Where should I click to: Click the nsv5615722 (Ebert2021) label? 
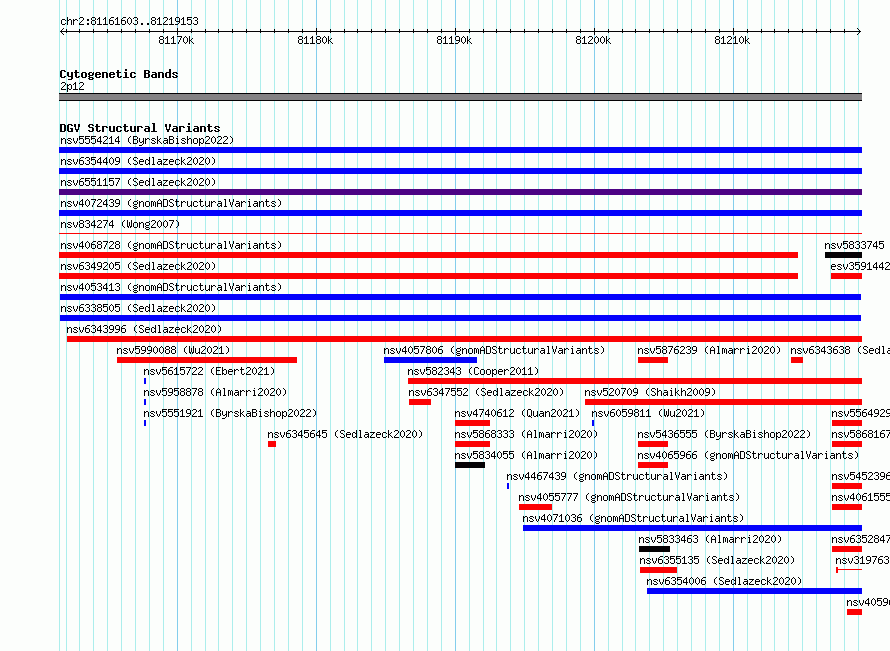coord(209,371)
